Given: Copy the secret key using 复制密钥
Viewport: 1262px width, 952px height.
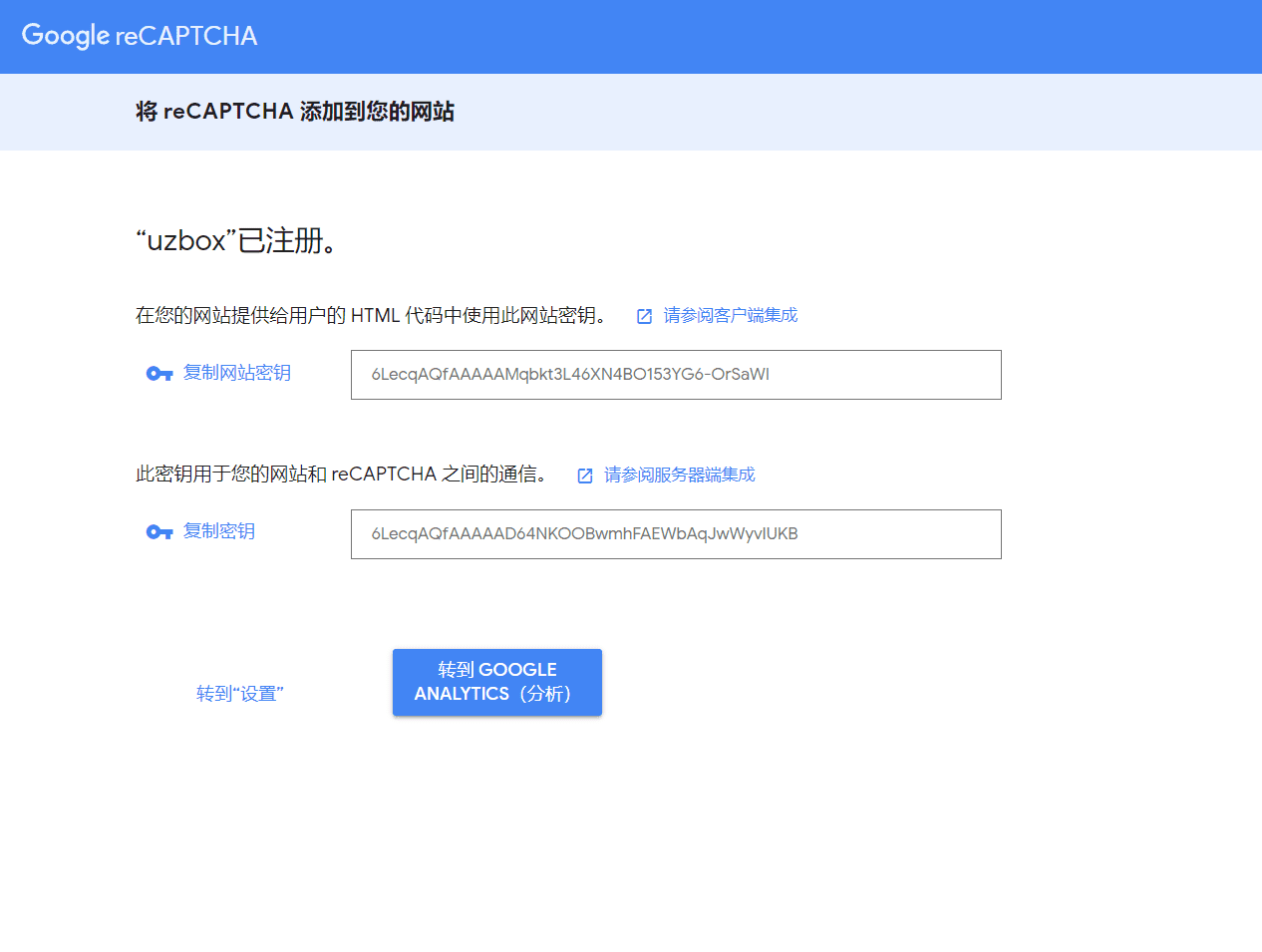Looking at the screenshot, I should point(216,532).
